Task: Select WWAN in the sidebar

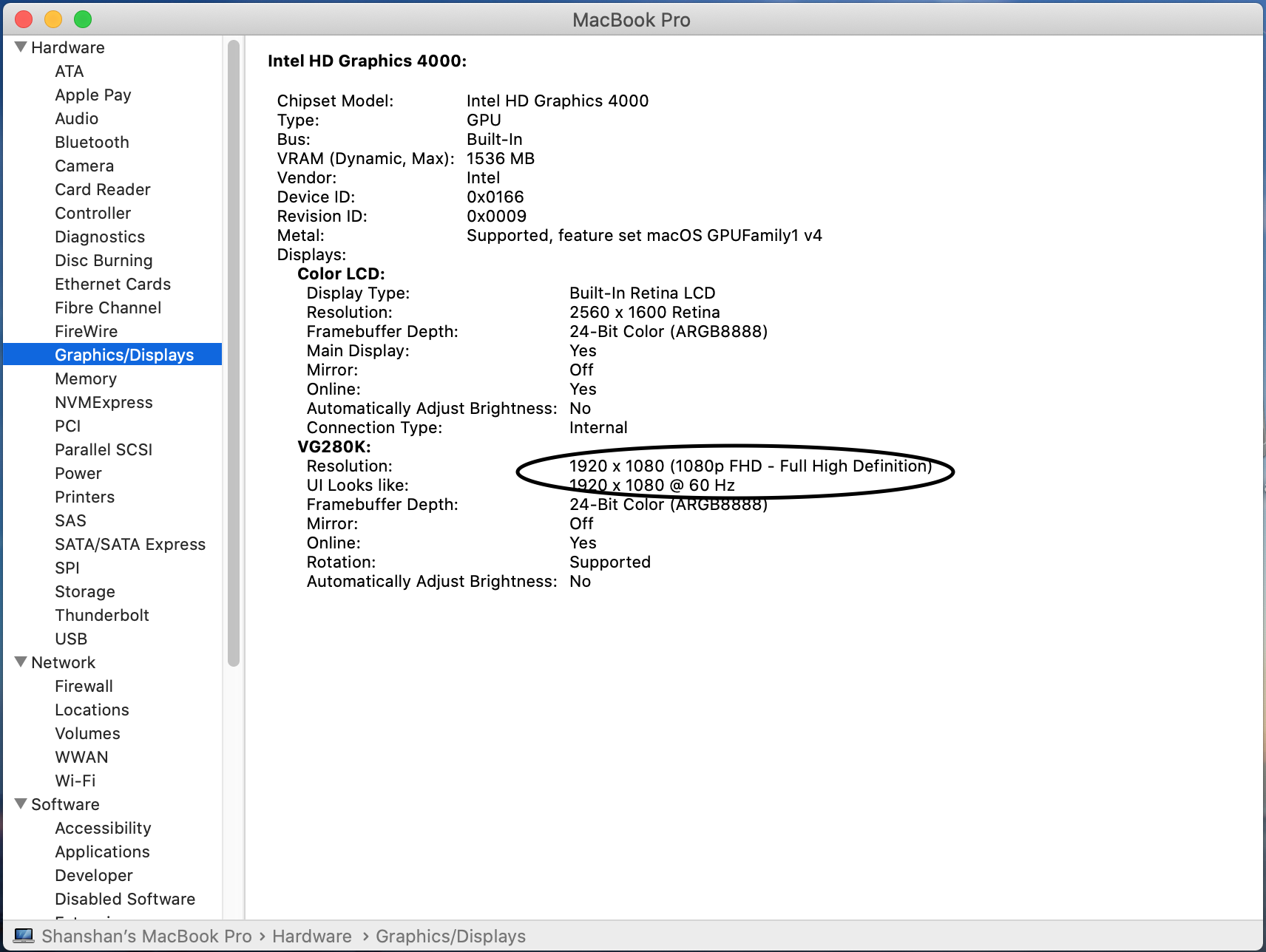Action: coord(82,757)
